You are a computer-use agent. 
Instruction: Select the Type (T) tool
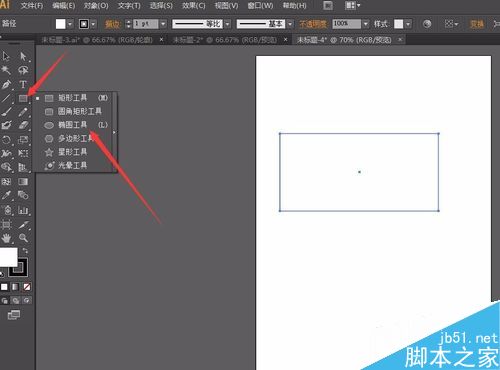click(x=23, y=84)
